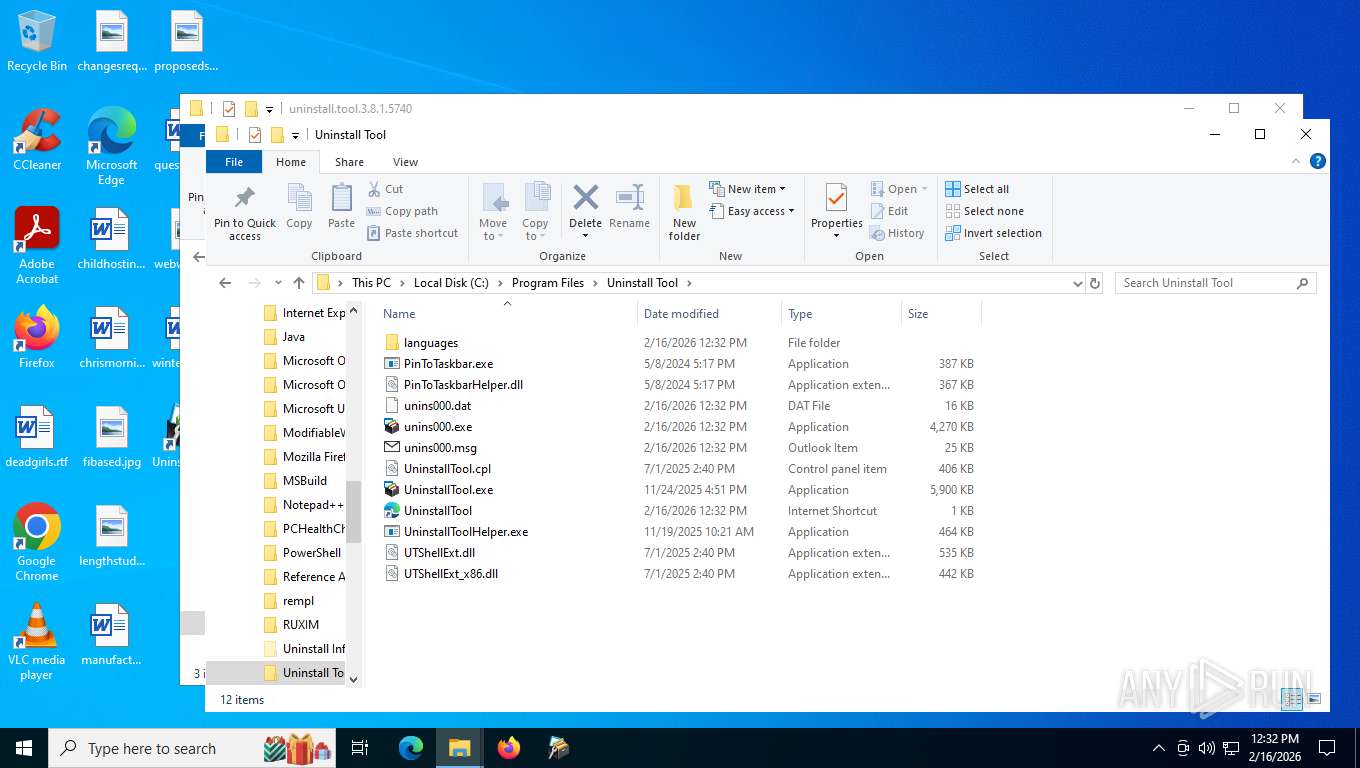Click the Rename ribbon icon
This screenshot has width=1360, height=768.
click(x=629, y=207)
